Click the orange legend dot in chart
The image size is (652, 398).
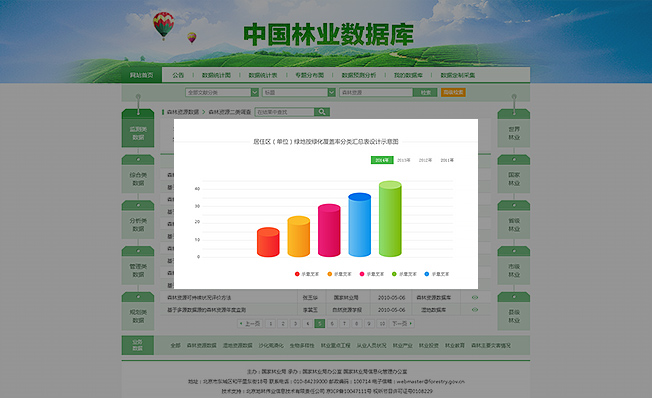tap(330, 274)
